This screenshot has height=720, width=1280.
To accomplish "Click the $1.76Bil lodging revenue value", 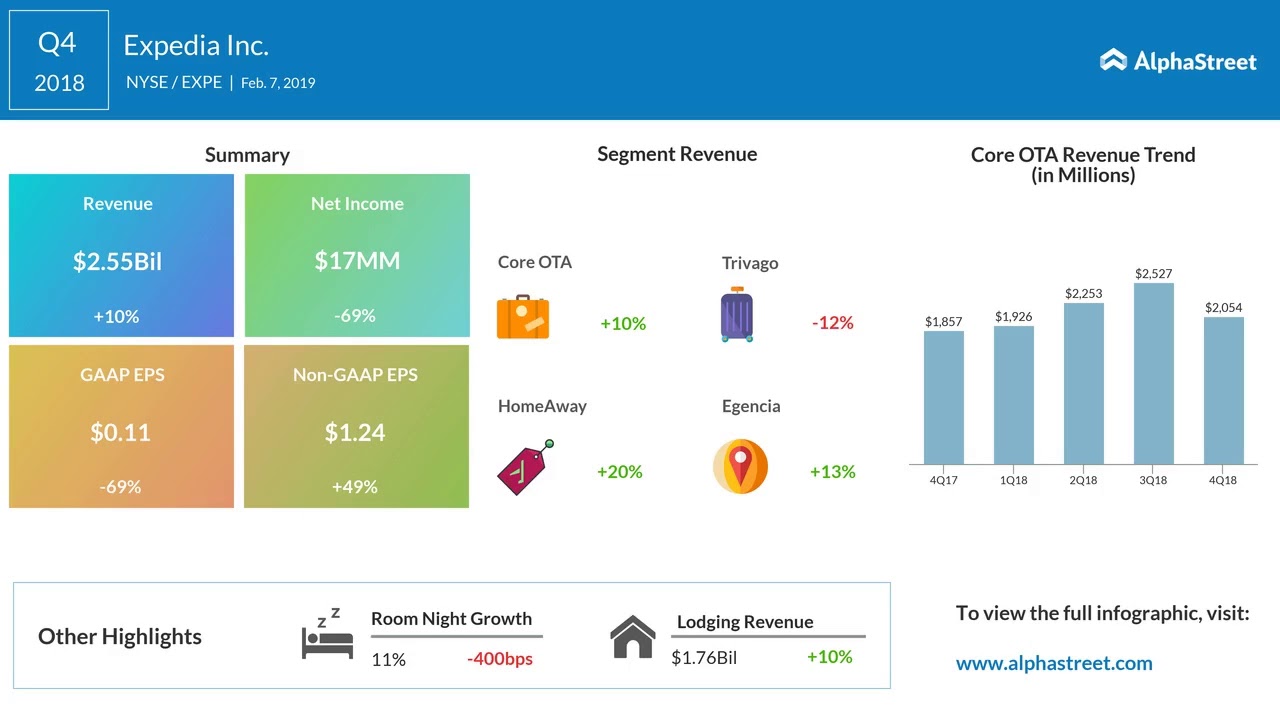I will pyautogui.click(x=704, y=658).
